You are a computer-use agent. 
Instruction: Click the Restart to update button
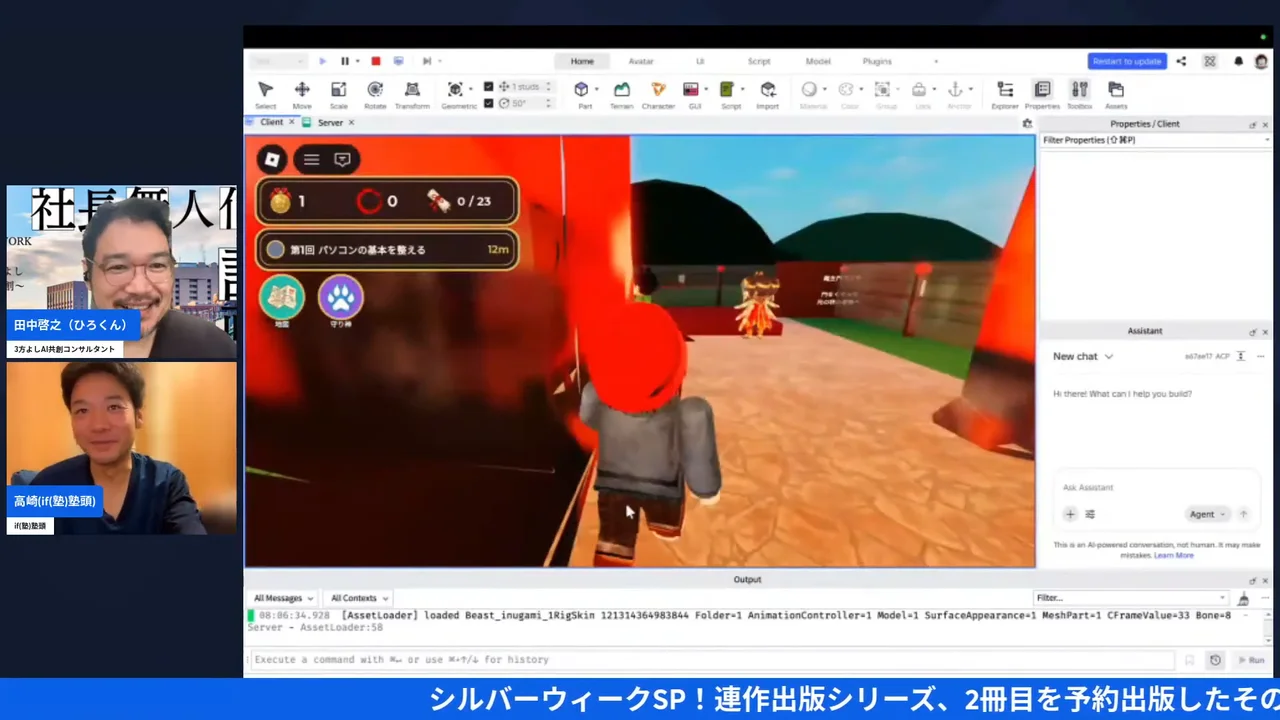[x=1127, y=61]
